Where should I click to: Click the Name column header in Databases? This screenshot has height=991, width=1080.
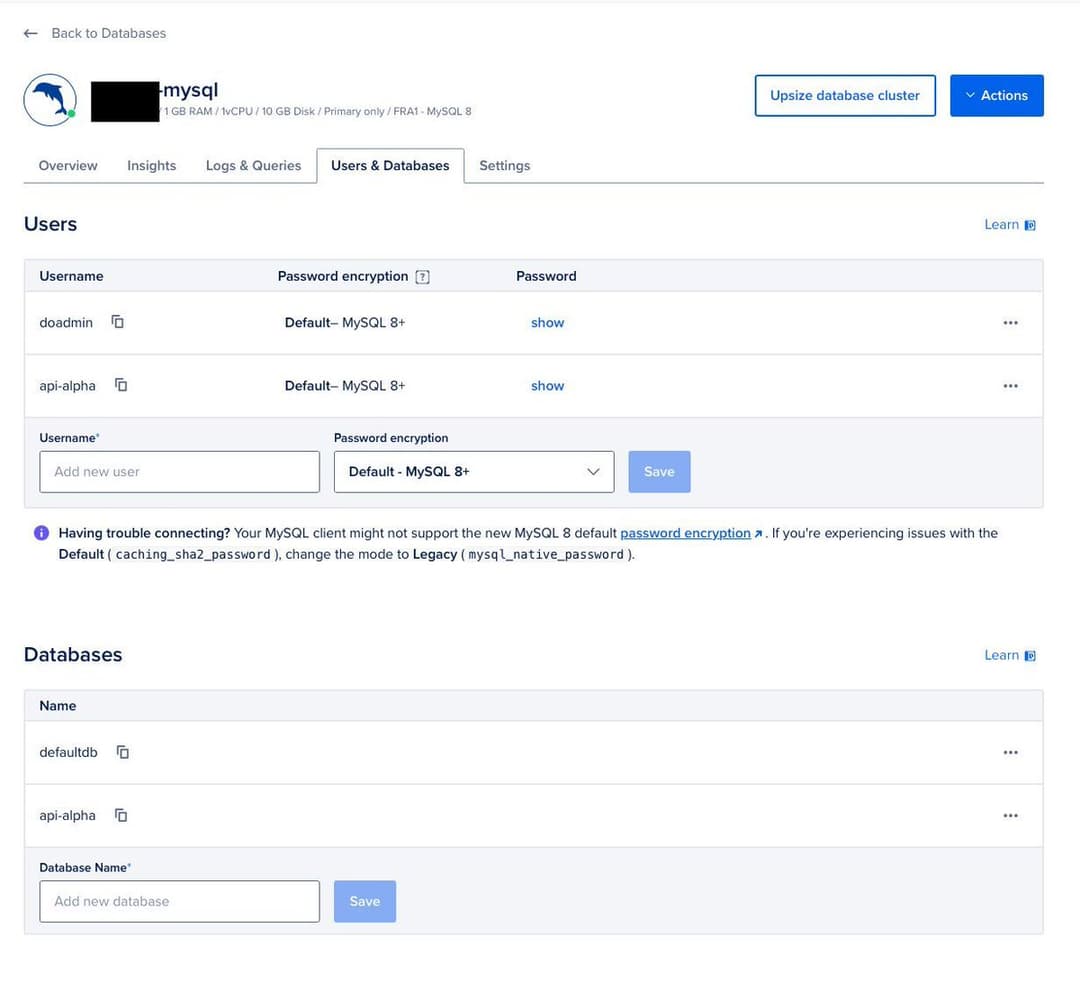(x=58, y=706)
